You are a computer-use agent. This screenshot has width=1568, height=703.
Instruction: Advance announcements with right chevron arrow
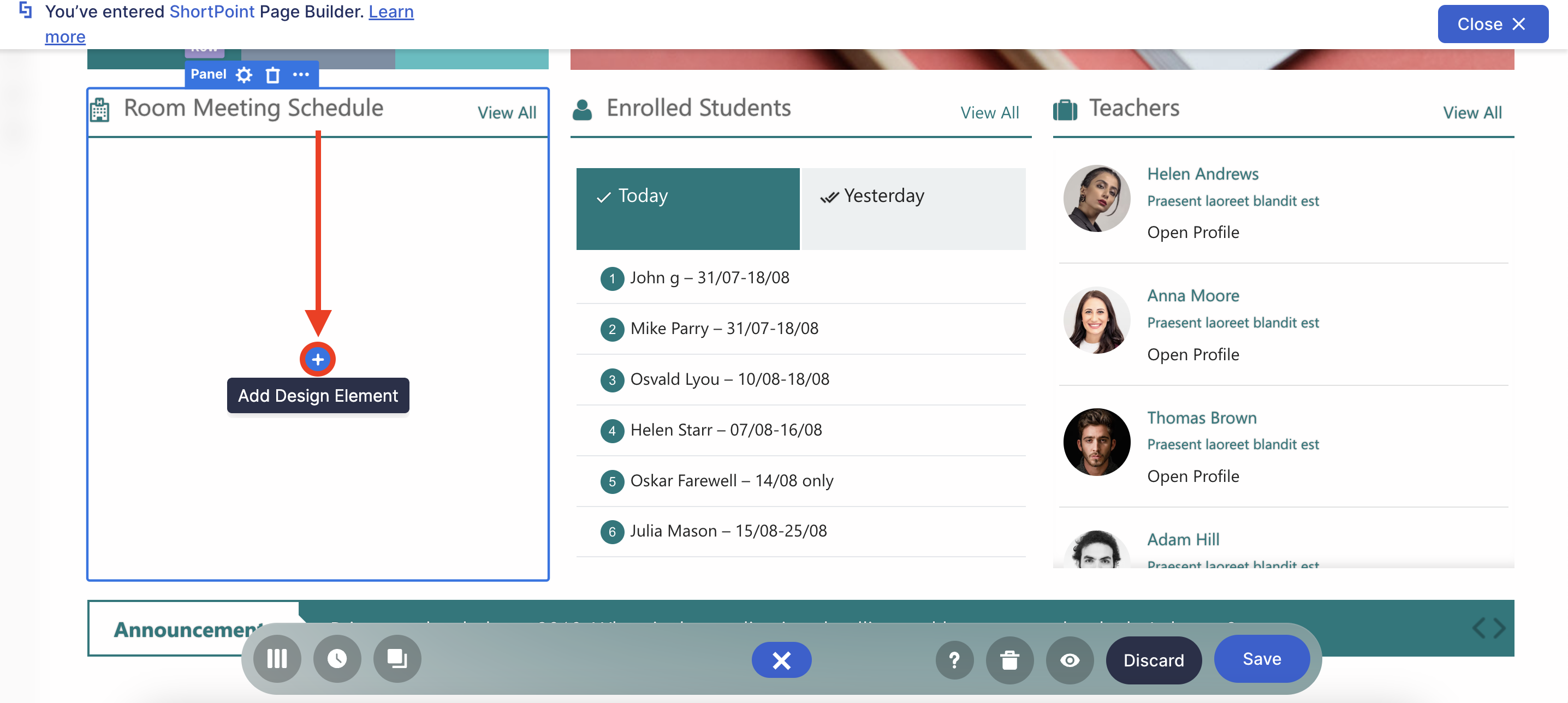pos(1499,628)
